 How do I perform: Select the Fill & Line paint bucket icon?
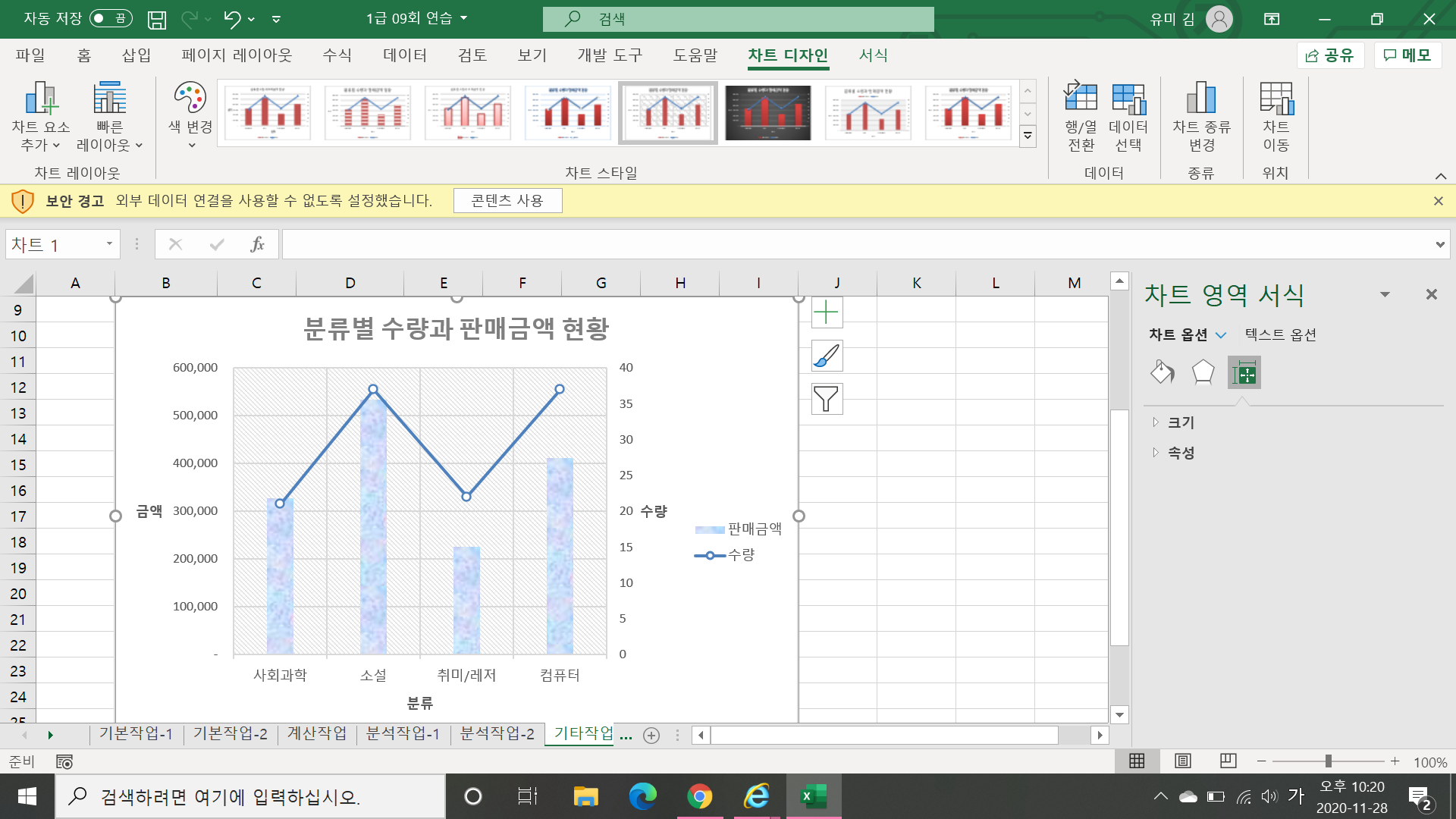1163,372
